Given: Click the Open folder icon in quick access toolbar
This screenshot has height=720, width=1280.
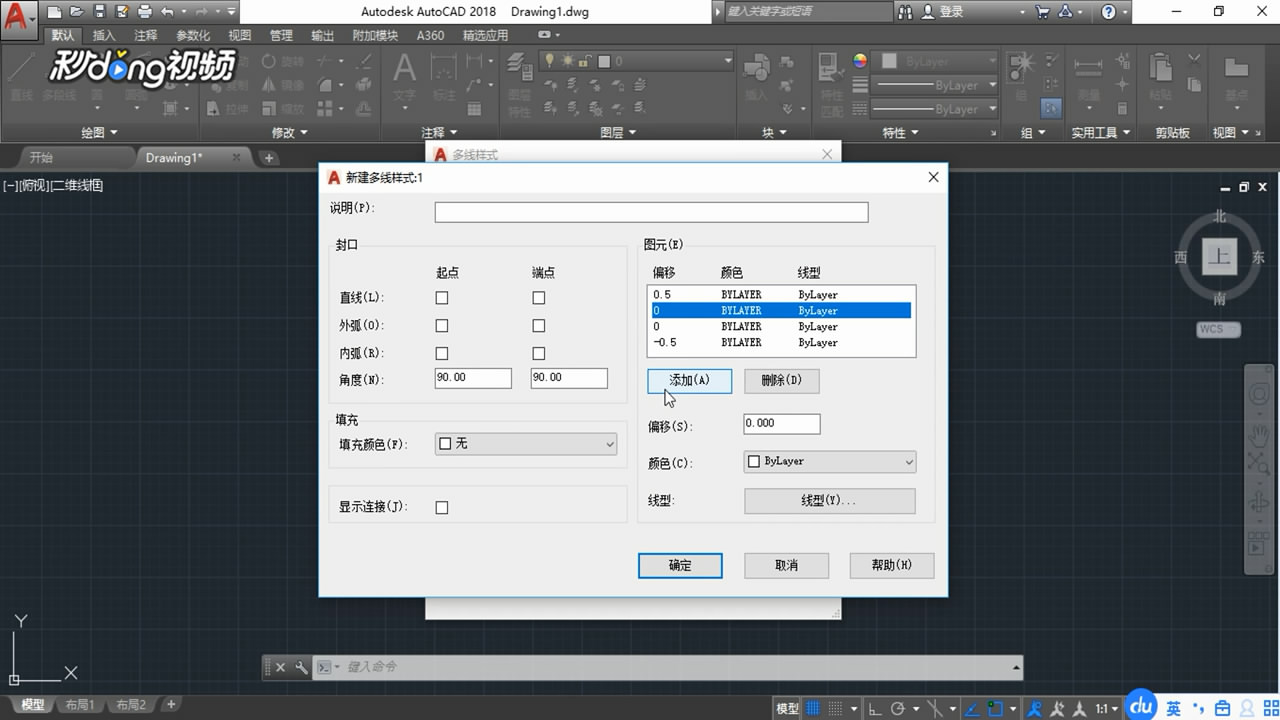Looking at the screenshot, I should 76,12.
